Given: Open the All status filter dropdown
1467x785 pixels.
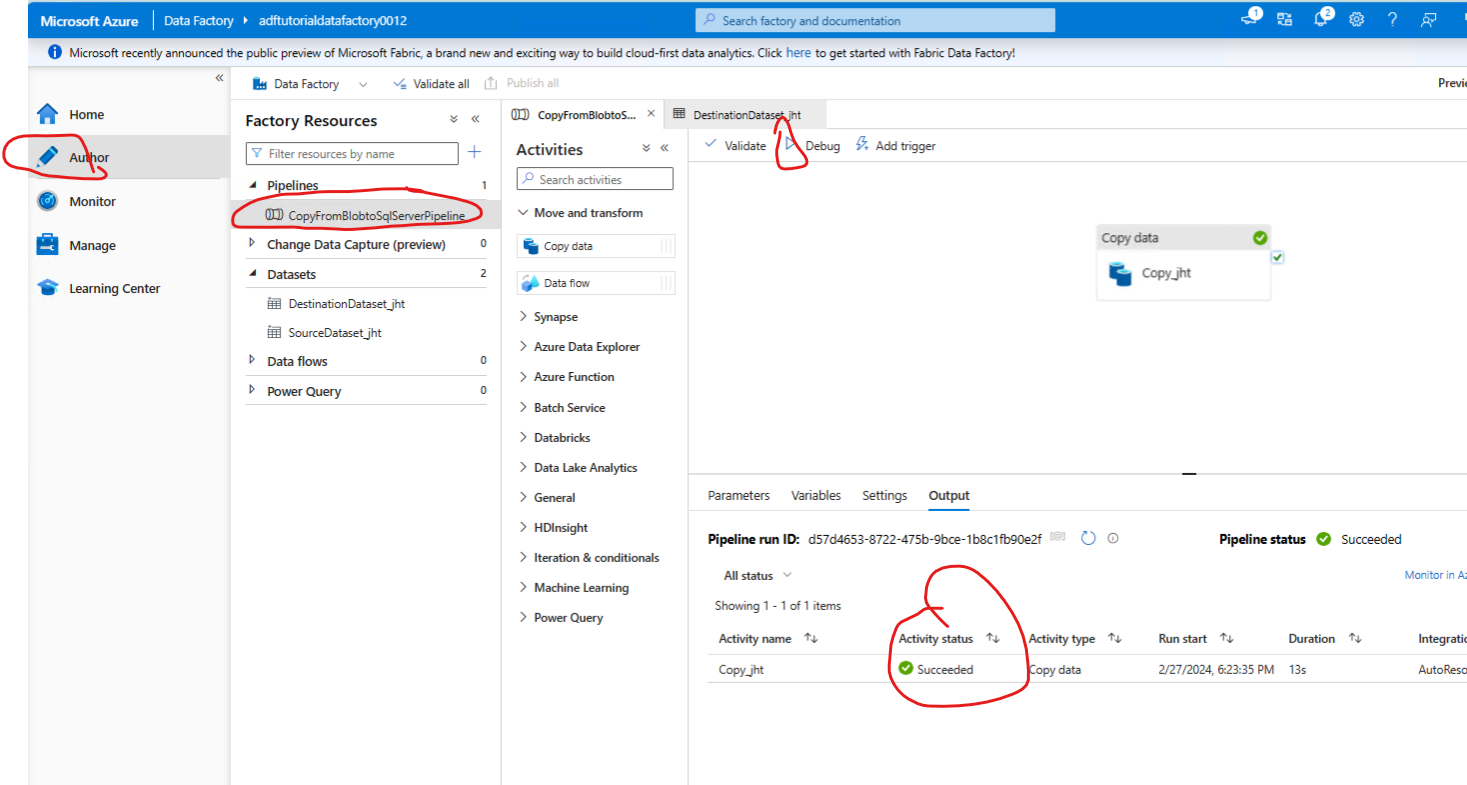Looking at the screenshot, I should (x=758, y=575).
